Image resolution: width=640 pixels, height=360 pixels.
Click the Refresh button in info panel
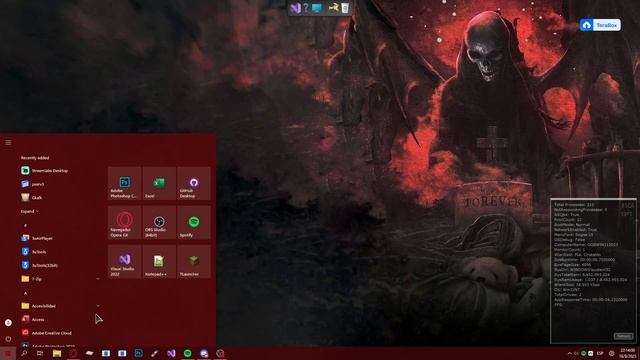pos(623,336)
